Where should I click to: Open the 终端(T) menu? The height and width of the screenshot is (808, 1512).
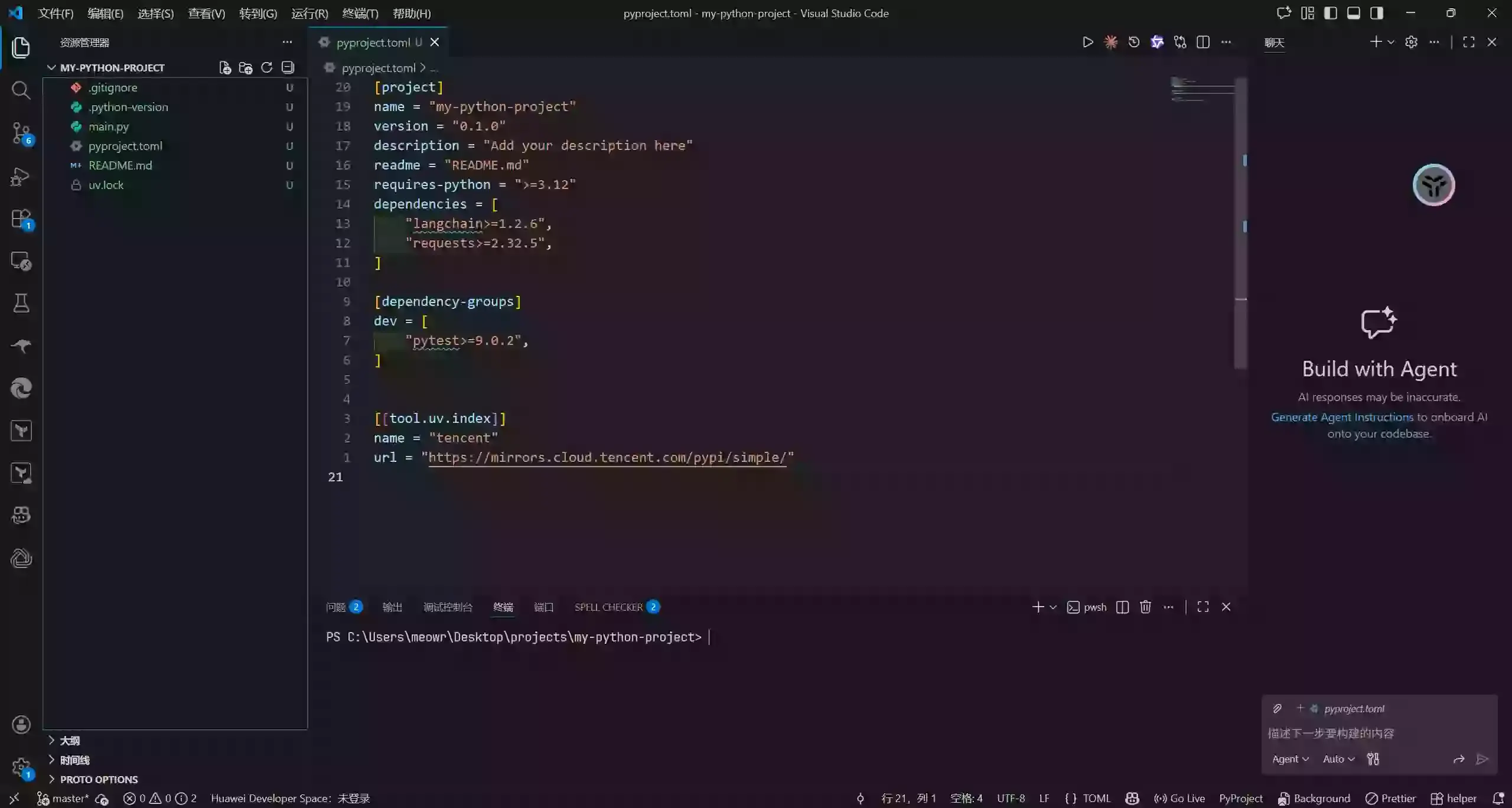[360, 13]
